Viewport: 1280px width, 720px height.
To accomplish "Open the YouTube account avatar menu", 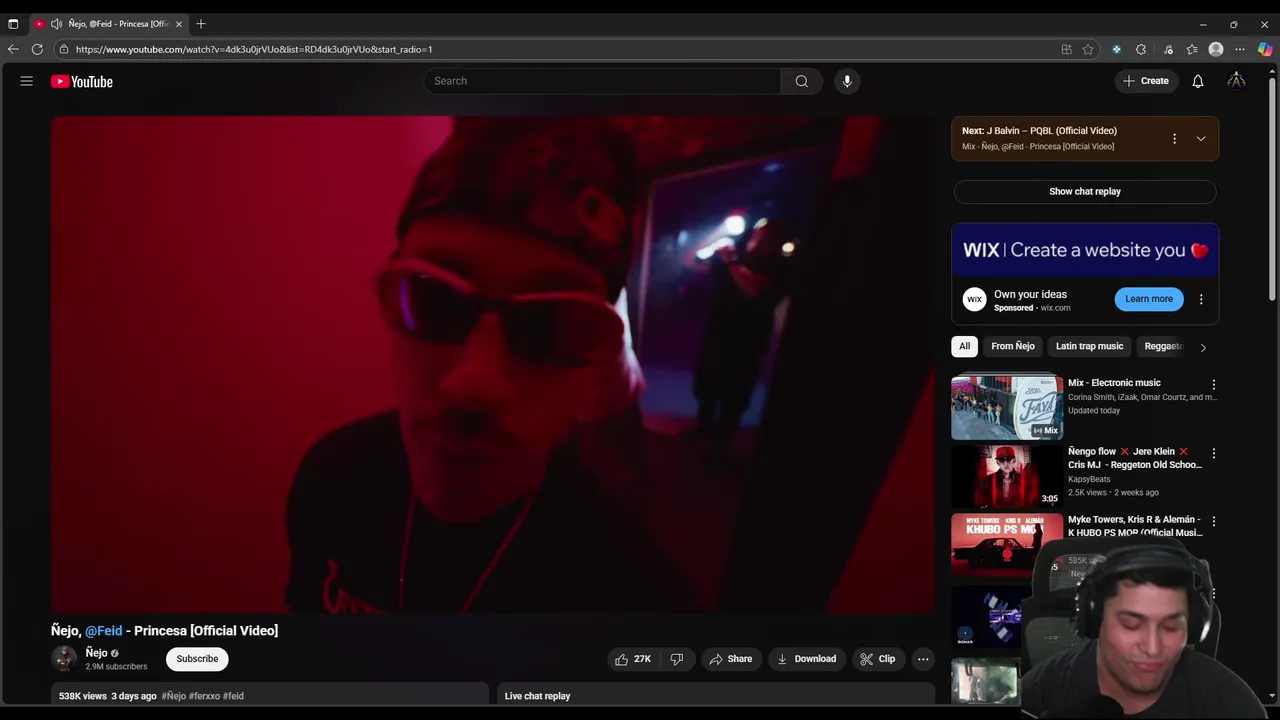I will click(1236, 81).
